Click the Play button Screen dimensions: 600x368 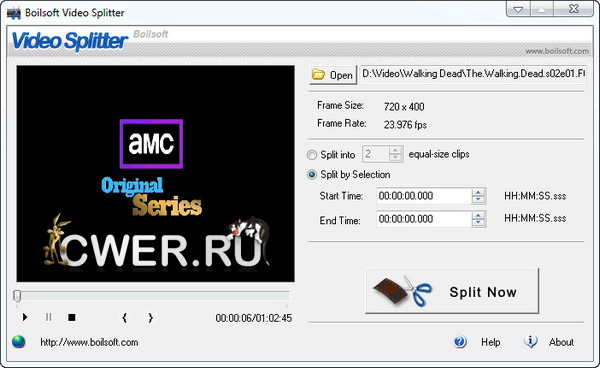tap(25, 317)
